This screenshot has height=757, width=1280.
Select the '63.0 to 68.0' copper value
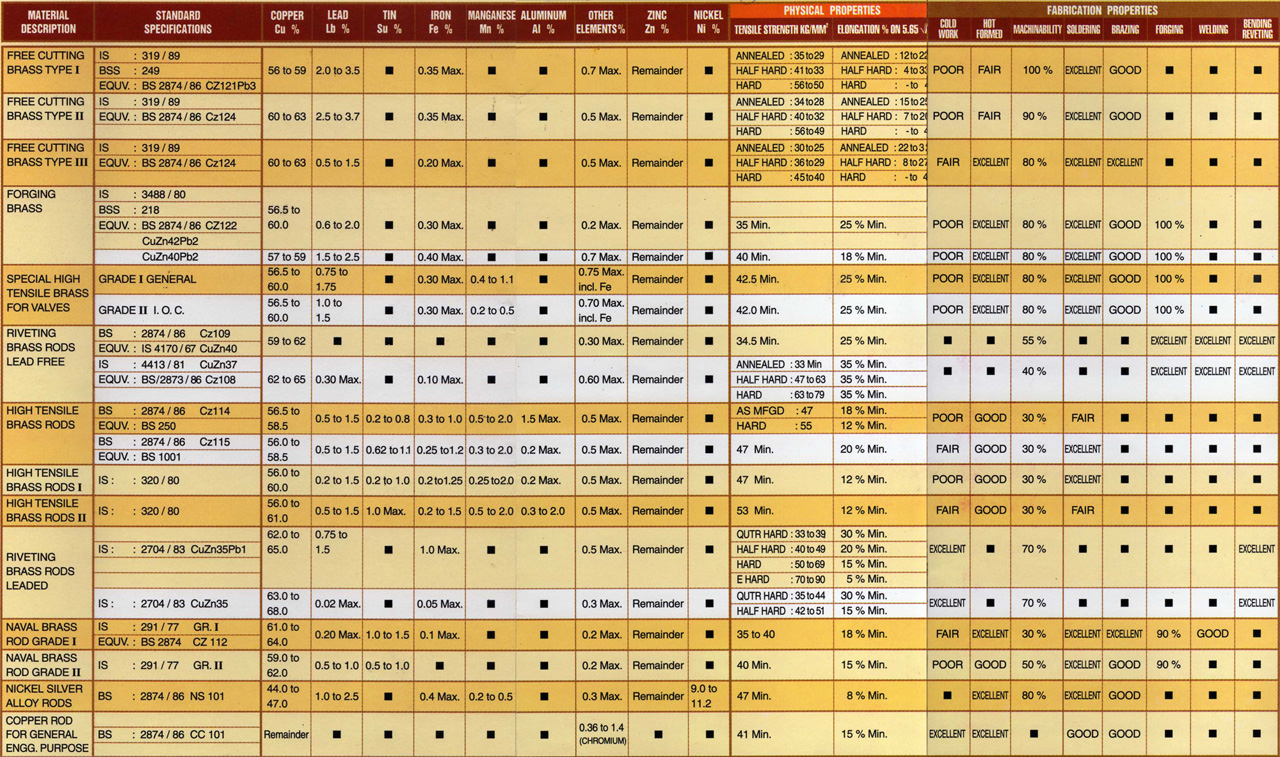click(x=284, y=603)
